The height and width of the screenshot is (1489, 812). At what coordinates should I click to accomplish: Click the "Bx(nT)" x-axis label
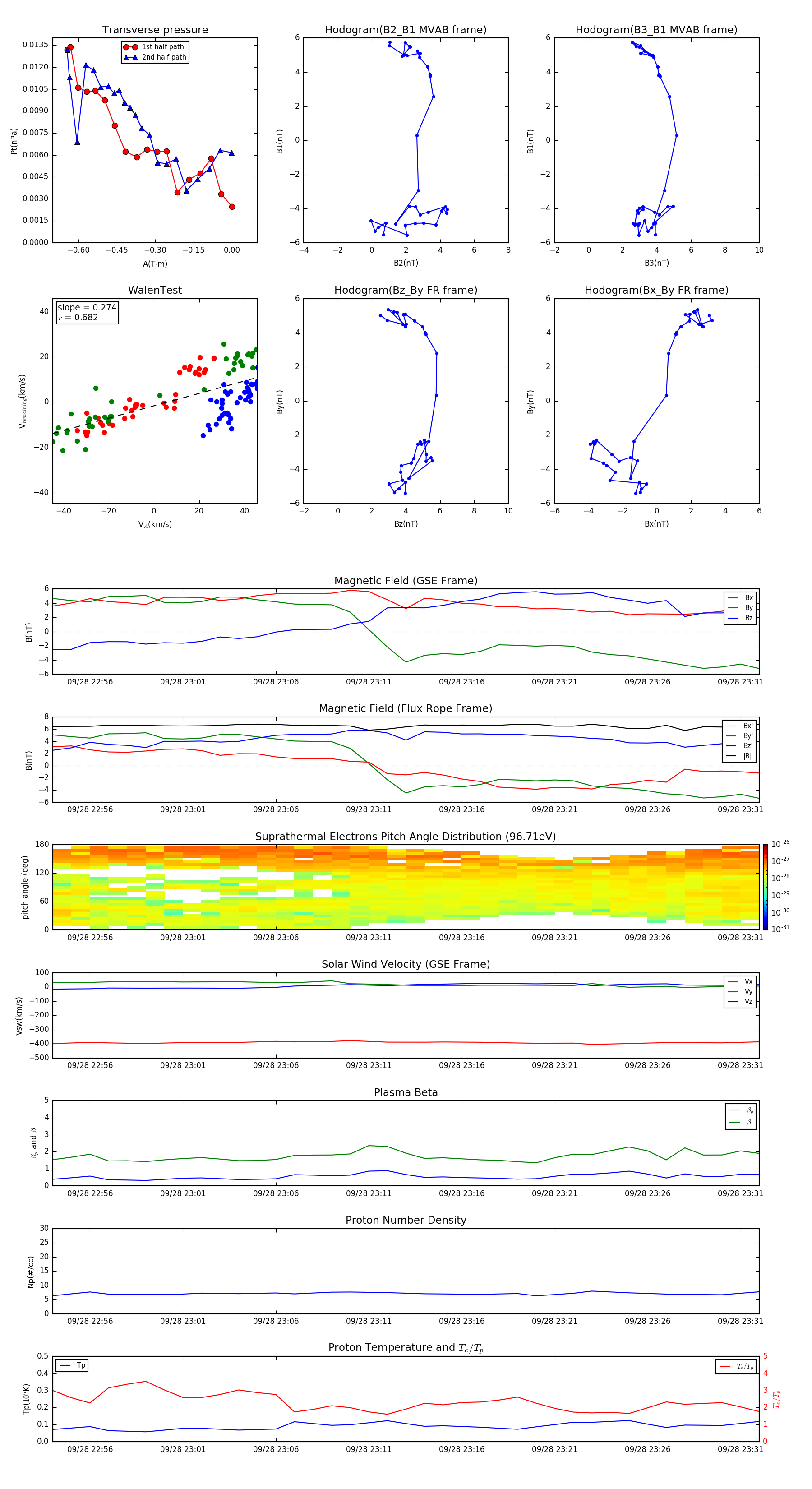[x=656, y=524]
